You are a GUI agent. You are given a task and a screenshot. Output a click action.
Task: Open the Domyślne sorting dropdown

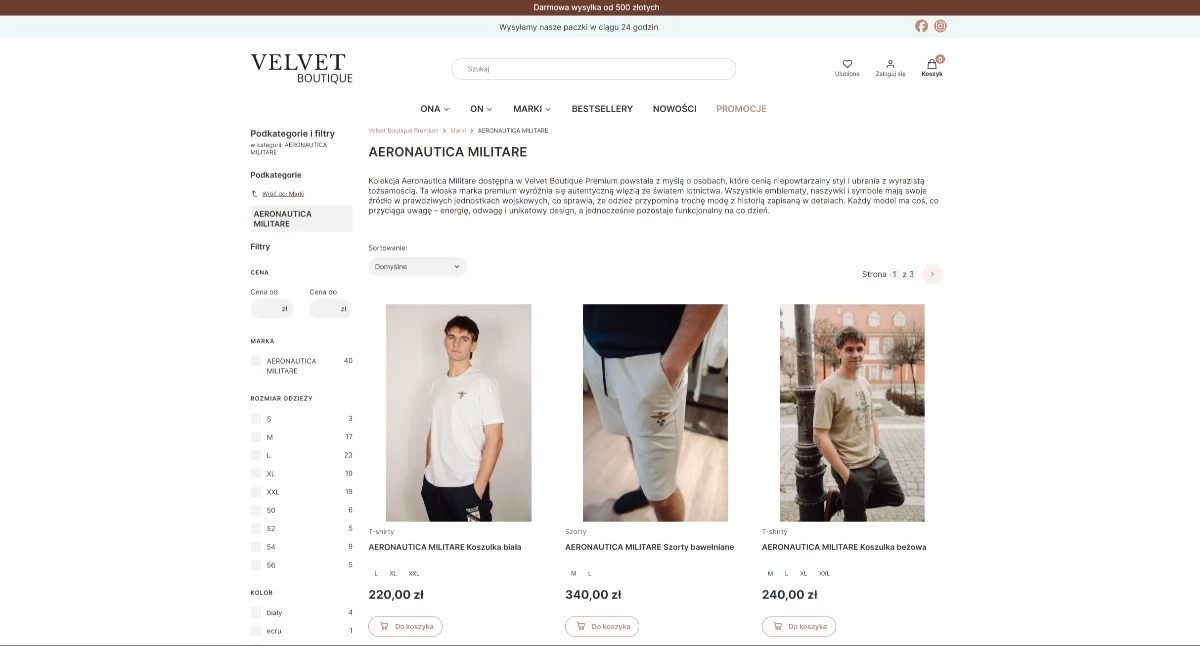(x=417, y=267)
